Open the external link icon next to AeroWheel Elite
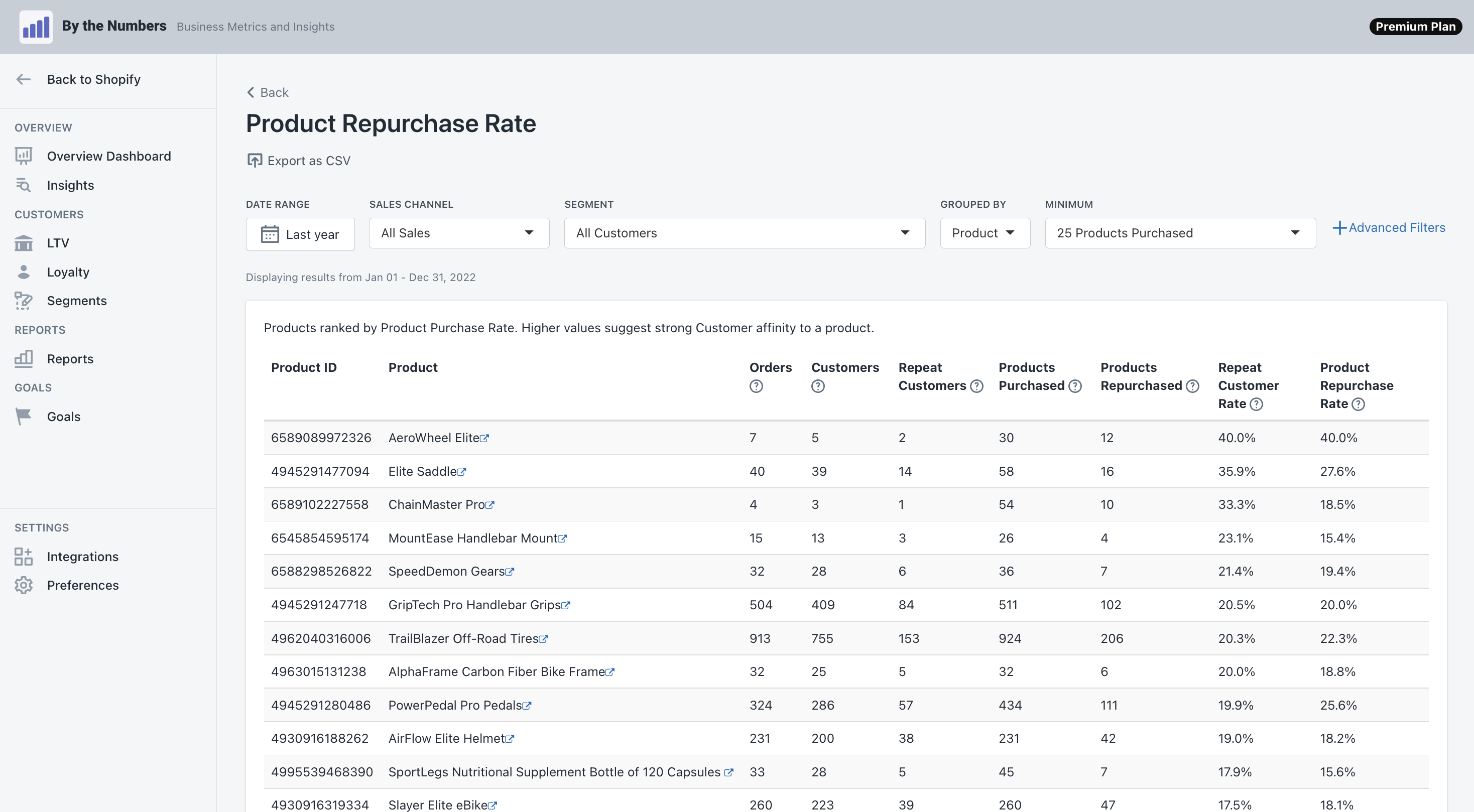 point(484,439)
